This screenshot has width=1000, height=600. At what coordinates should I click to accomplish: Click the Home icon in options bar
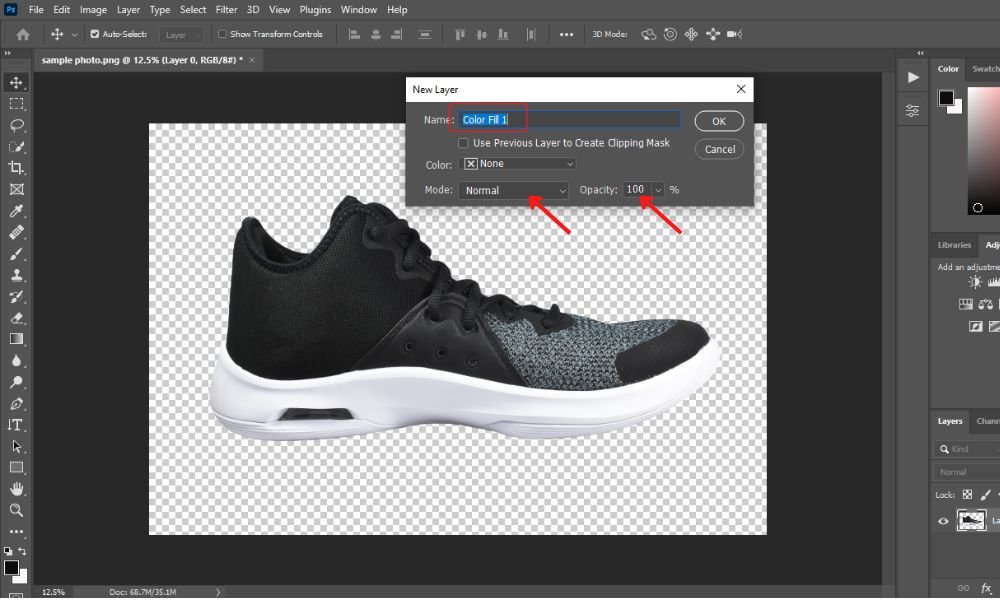coord(23,34)
